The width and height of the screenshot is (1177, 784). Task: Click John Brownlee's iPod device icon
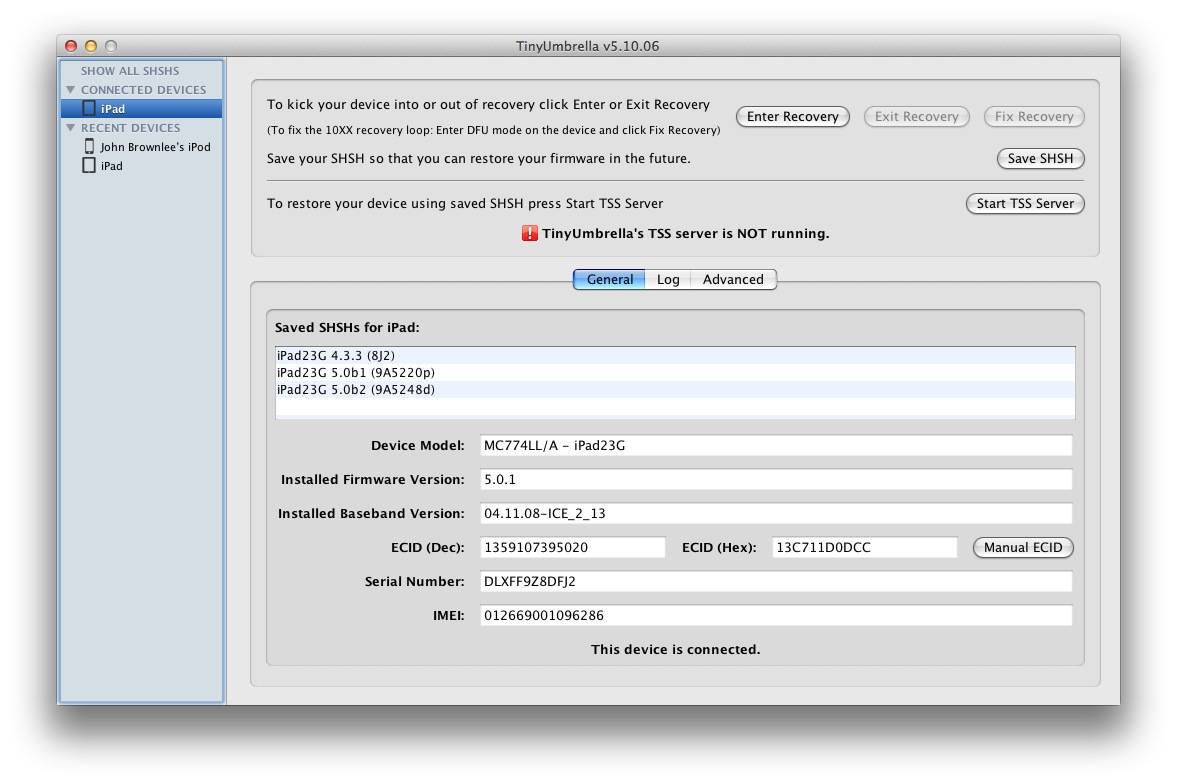[89, 147]
